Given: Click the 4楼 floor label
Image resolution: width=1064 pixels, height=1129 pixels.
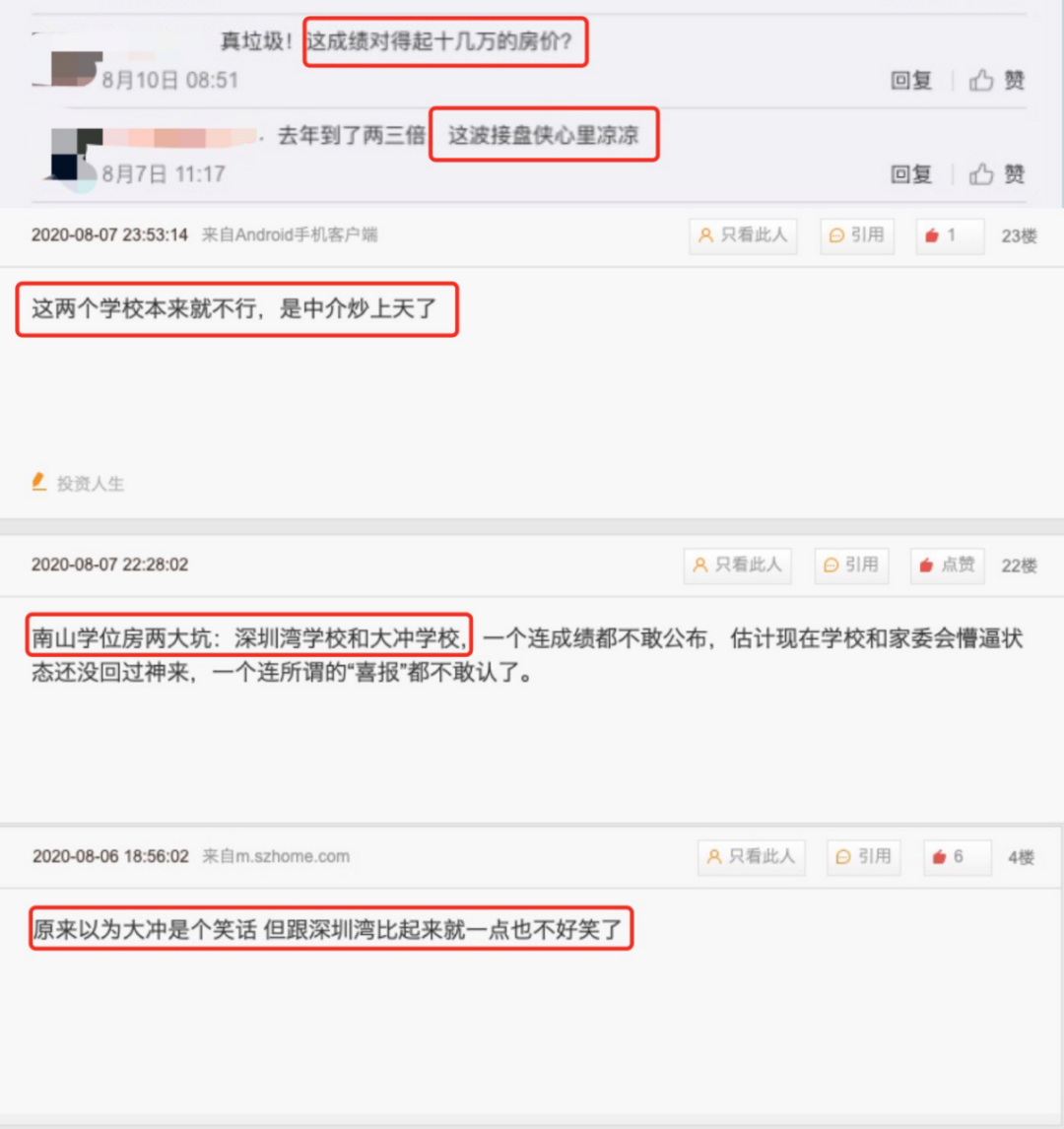Looking at the screenshot, I should (1022, 857).
